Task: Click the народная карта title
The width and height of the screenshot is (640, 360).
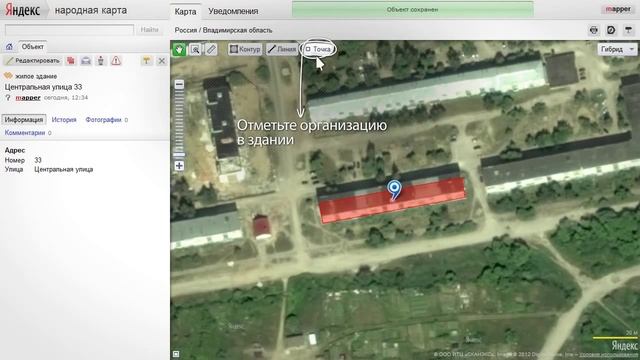Action: (91, 10)
